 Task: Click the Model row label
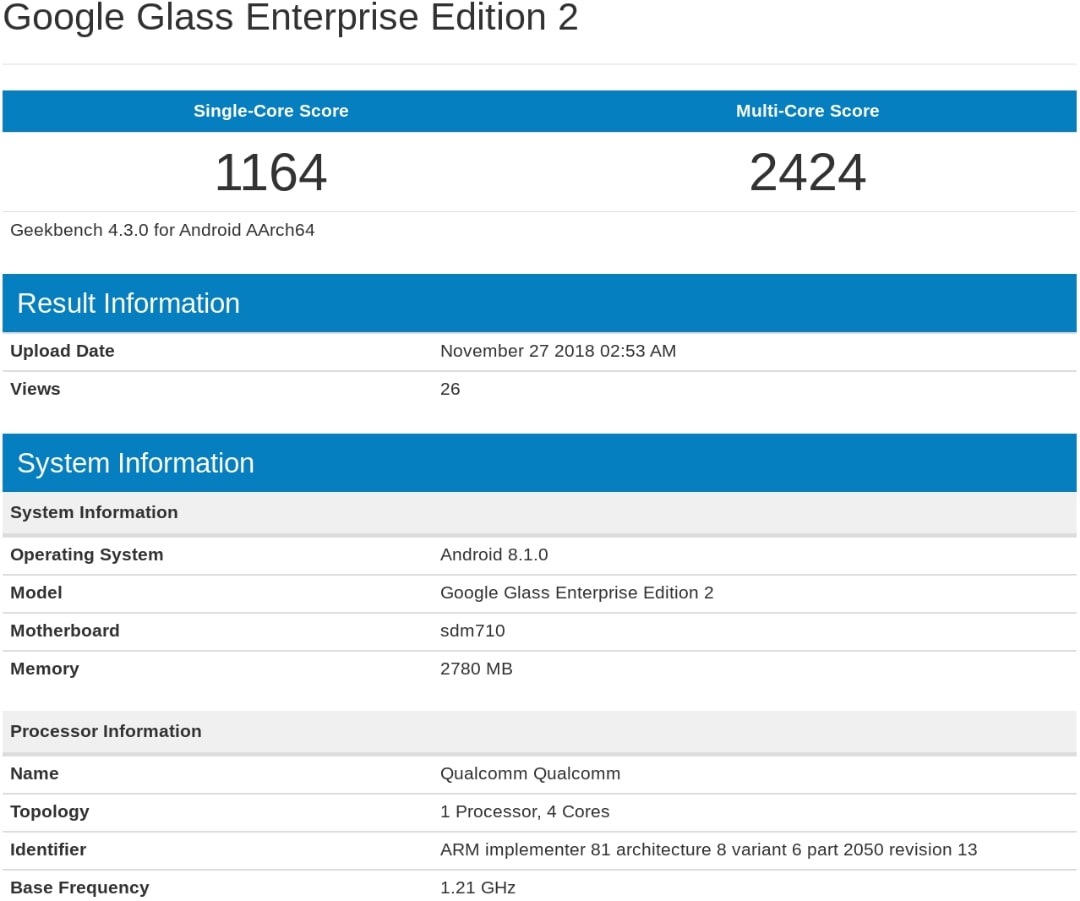(36, 593)
